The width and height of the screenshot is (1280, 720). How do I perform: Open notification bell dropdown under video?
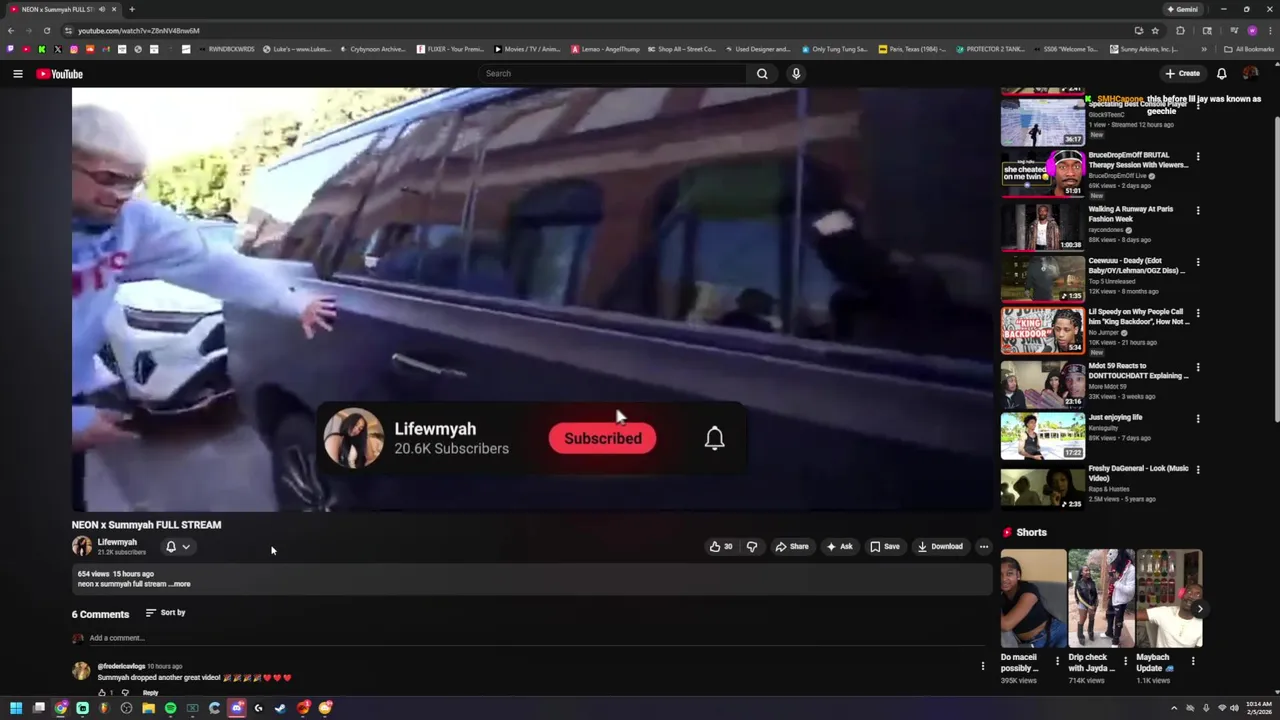[x=178, y=547]
